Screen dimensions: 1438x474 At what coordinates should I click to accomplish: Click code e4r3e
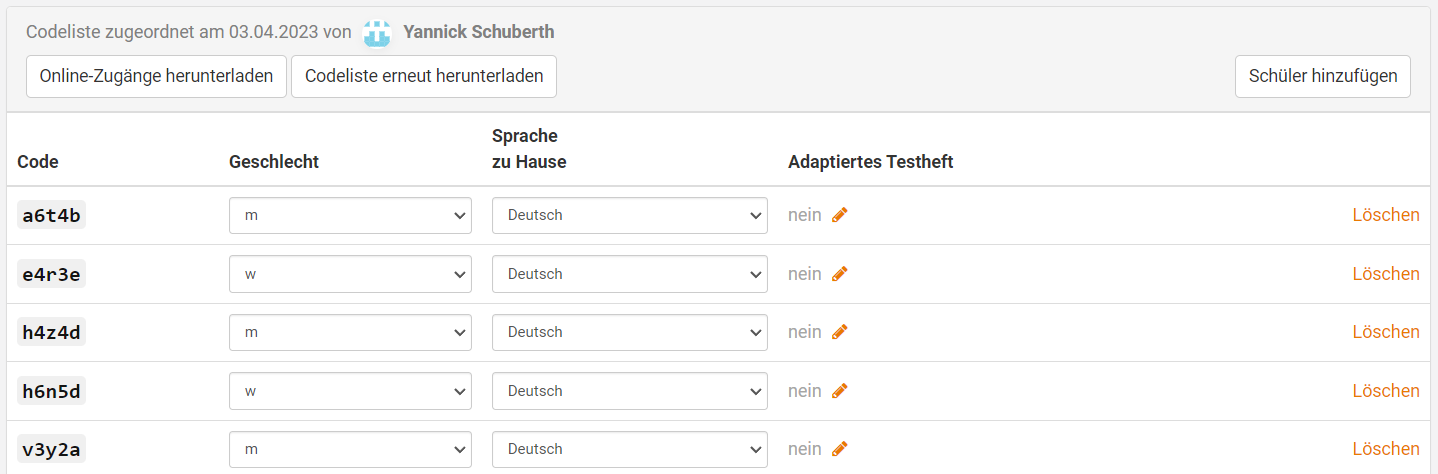coord(51,274)
